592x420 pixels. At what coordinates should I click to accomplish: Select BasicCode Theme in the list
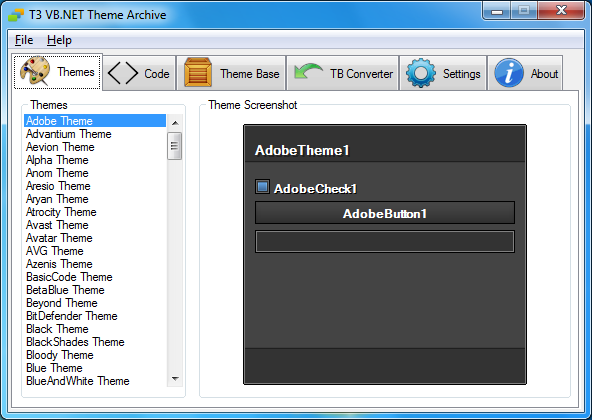(95, 277)
